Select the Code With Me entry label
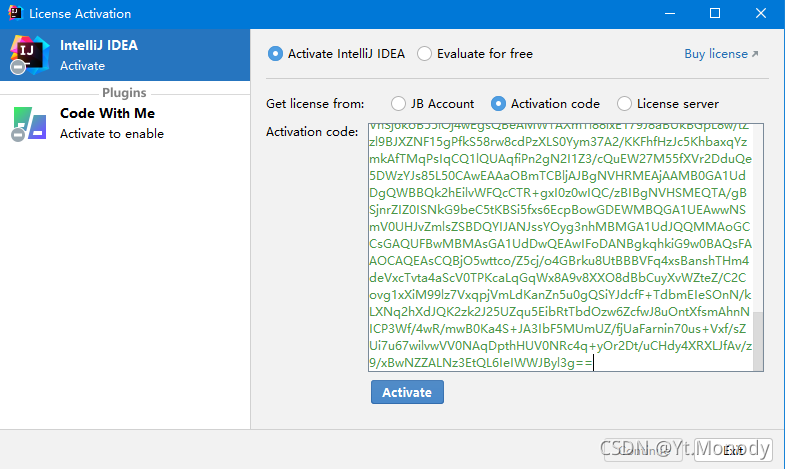 coord(107,113)
